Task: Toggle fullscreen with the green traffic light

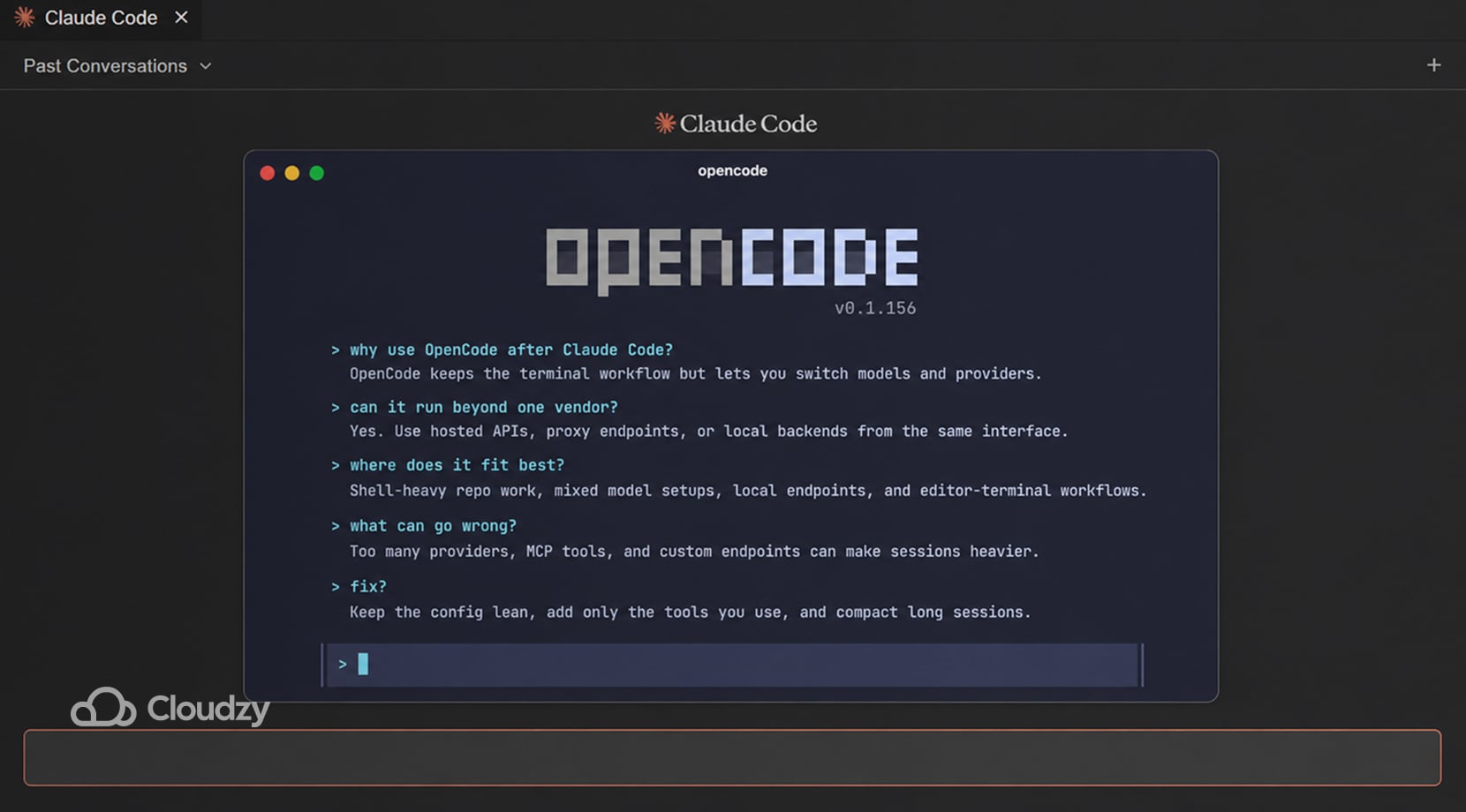Action: point(316,173)
